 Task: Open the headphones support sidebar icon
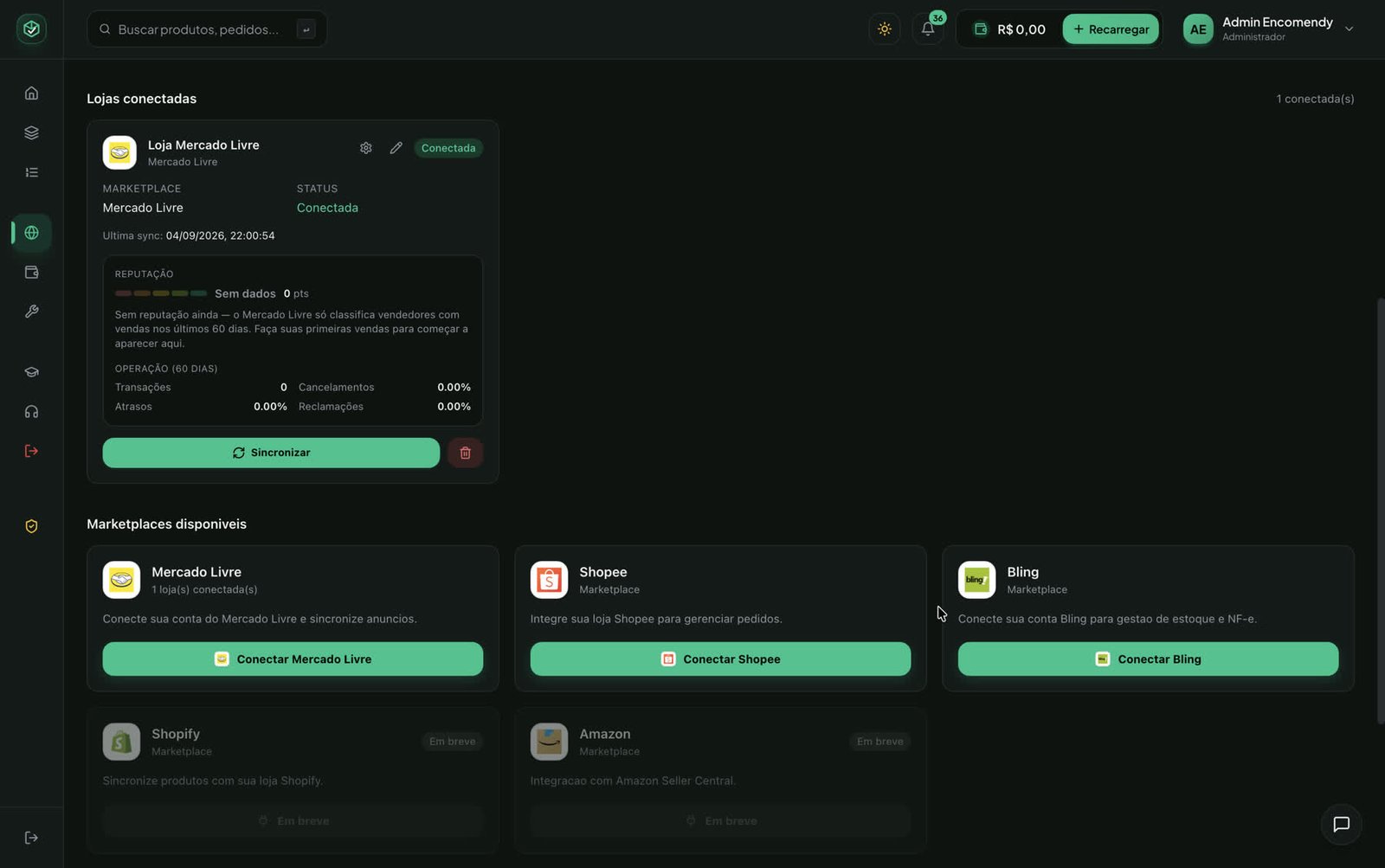(31, 412)
